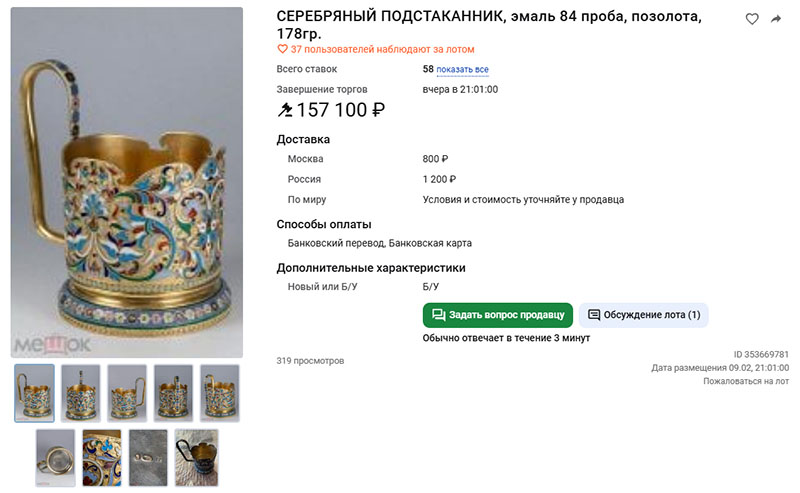This screenshot has height=493, width=800.
Task: Select the fourth thumbnail in top row
Action: [173, 393]
